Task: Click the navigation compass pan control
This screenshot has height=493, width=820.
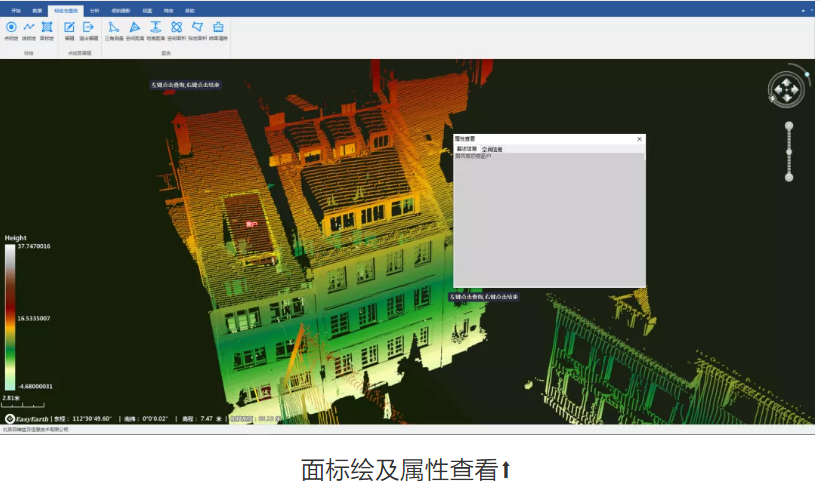Action: (x=786, y=90)
